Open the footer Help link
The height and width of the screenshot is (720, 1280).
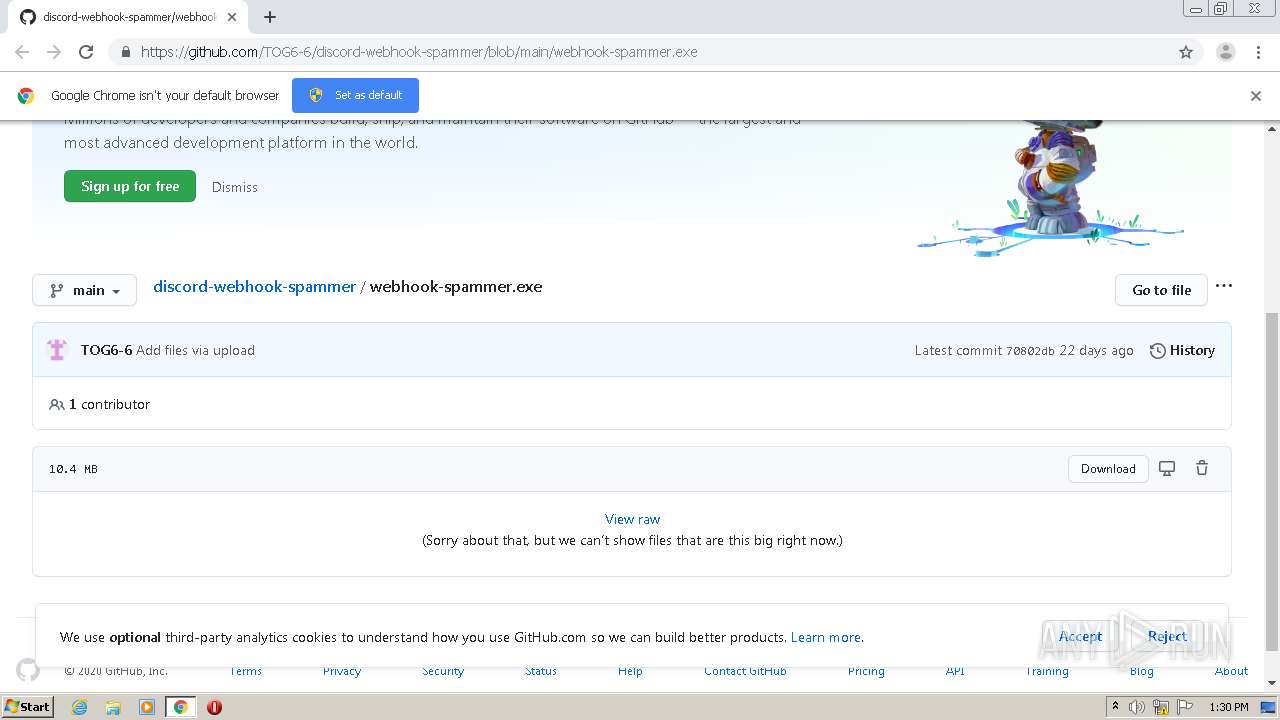(630, 671)
